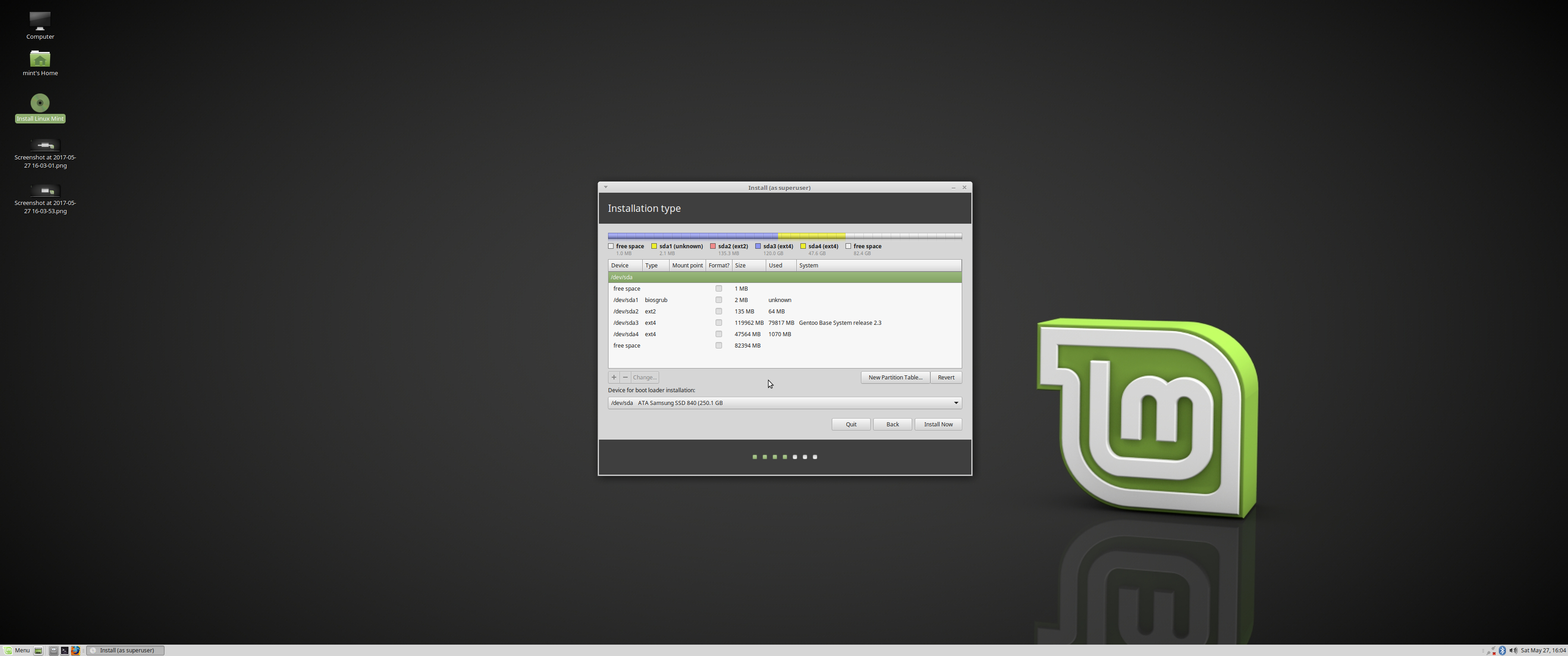This screenshot has height=656, width=1568.
Task: Click the '119962 MB' size value
Action: coord(749,323)
